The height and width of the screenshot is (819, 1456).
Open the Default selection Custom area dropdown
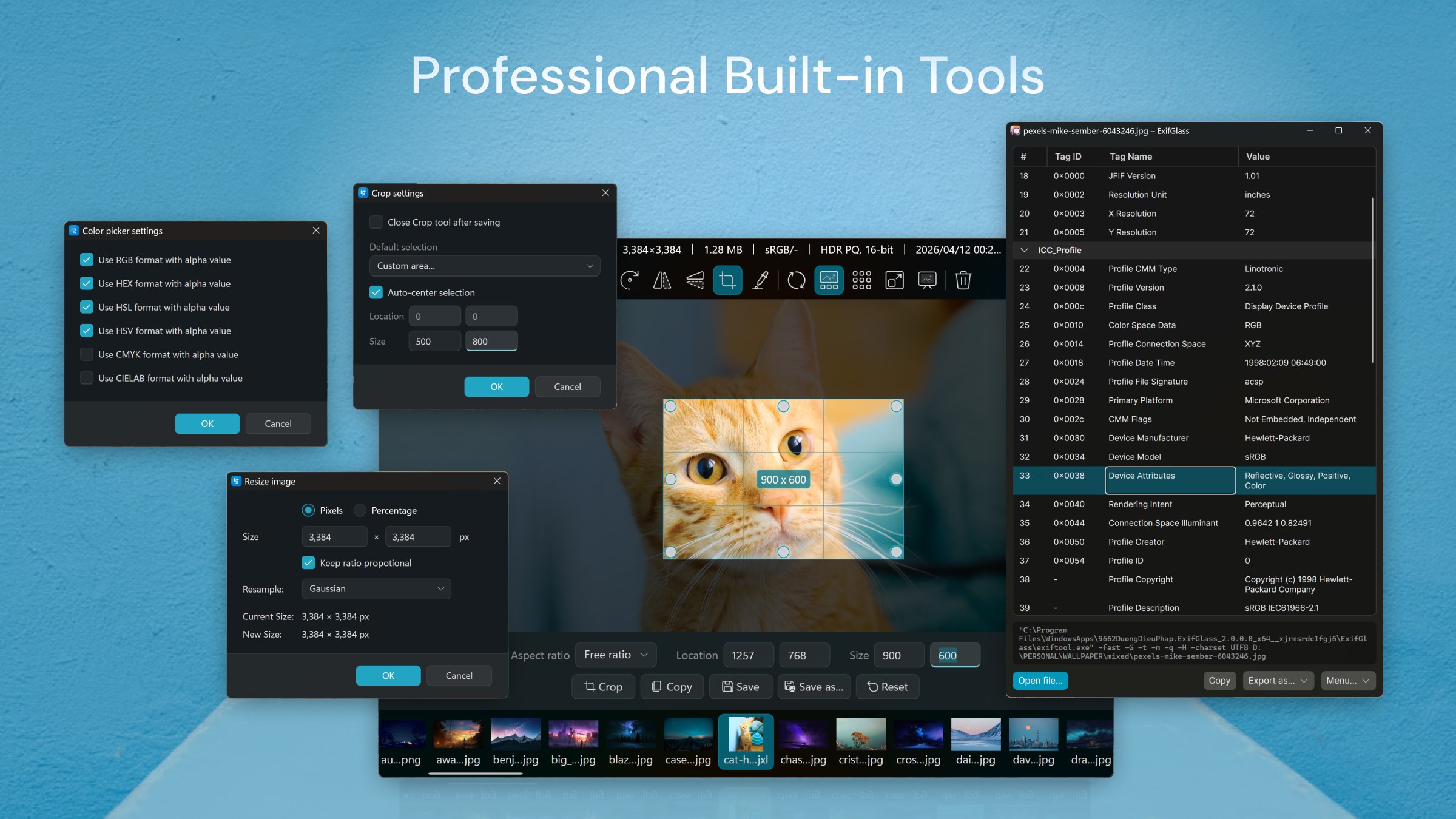[x=485, y=266]
